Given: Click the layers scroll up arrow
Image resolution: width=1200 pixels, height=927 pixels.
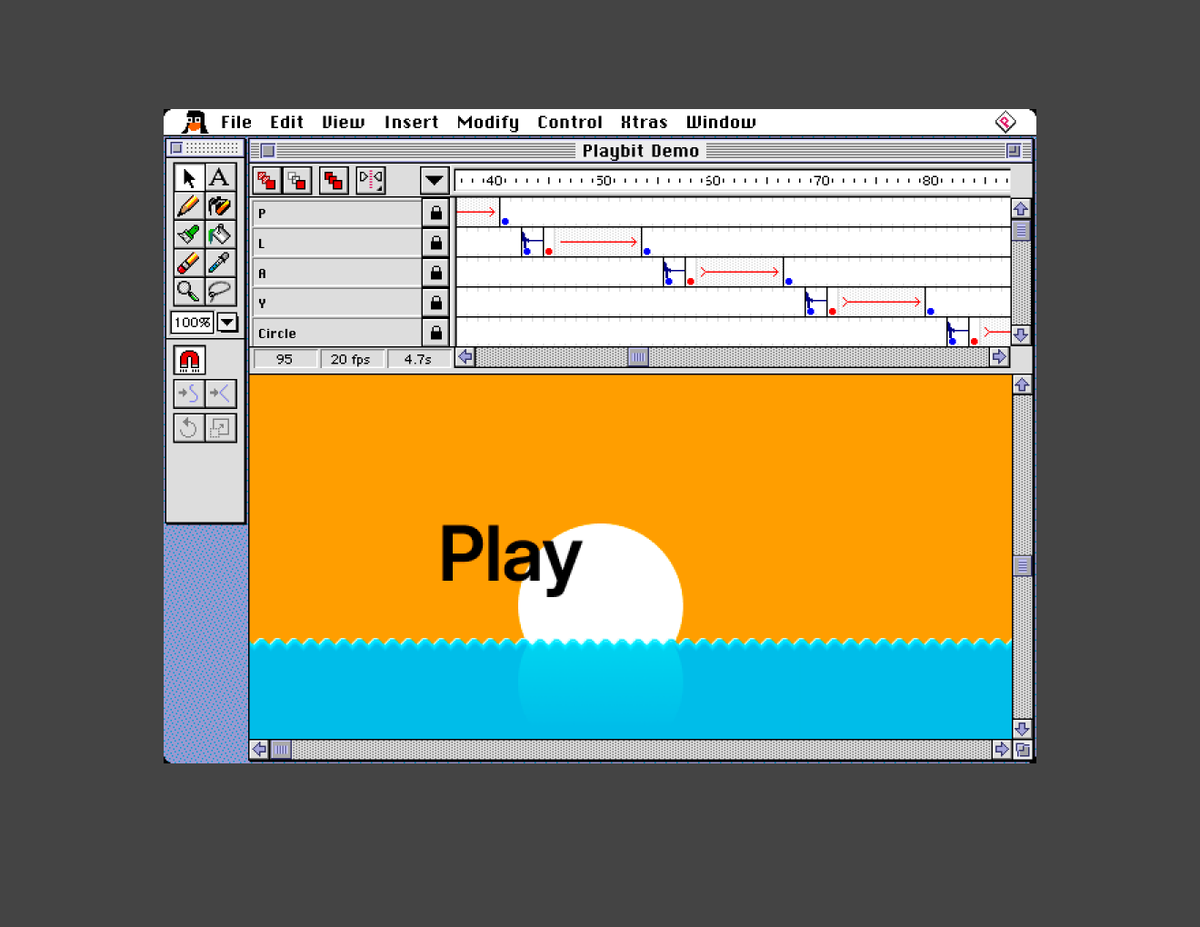Looking at the screenshot, I should point(1021,209).
